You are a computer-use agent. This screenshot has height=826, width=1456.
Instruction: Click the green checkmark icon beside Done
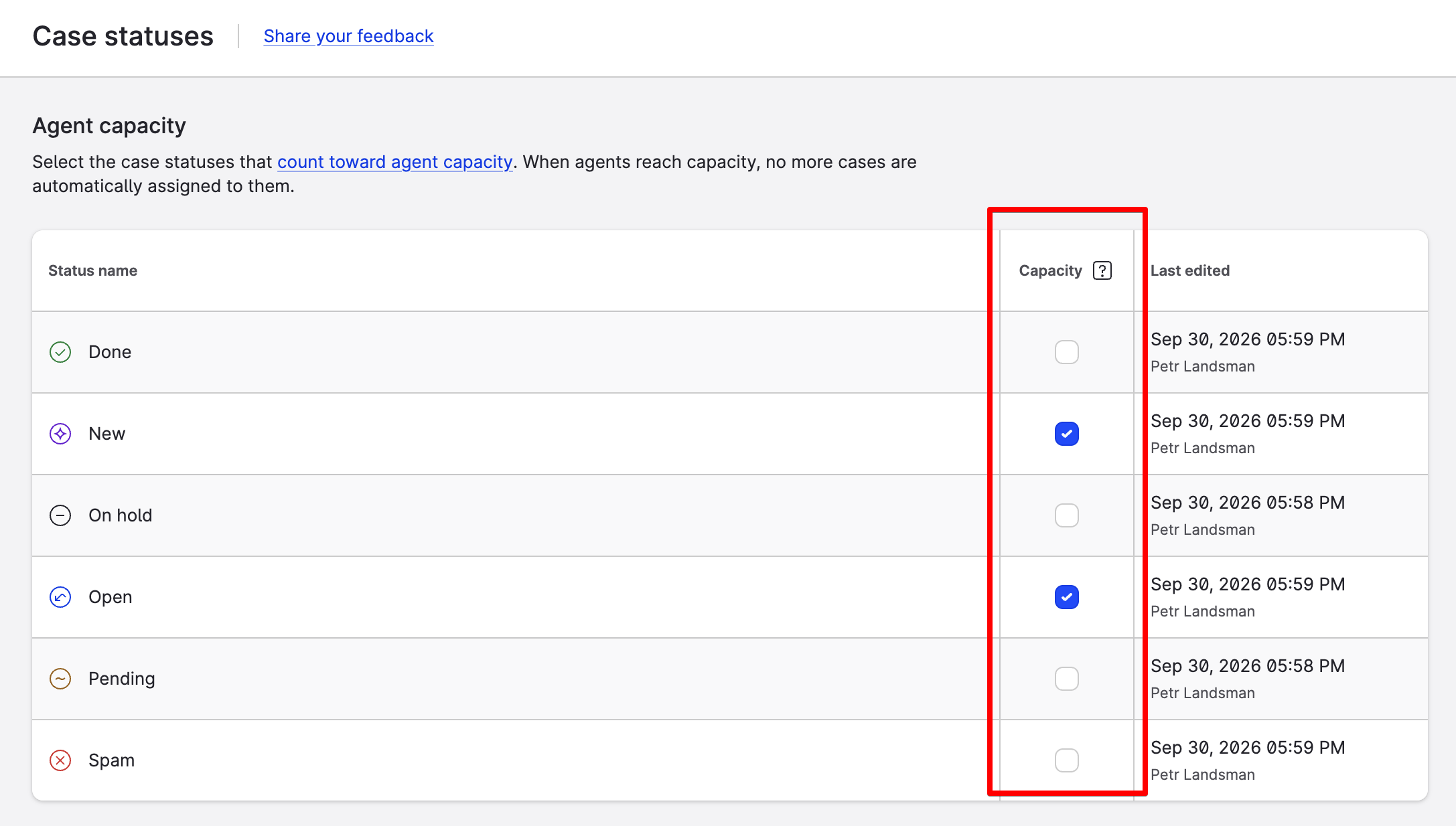tap(60, 352)
